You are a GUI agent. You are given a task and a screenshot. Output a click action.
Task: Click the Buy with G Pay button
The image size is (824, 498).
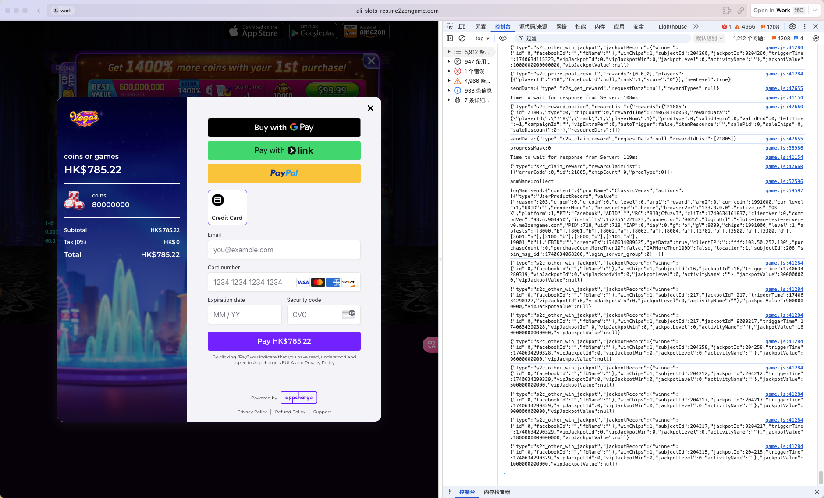(284, 127)
